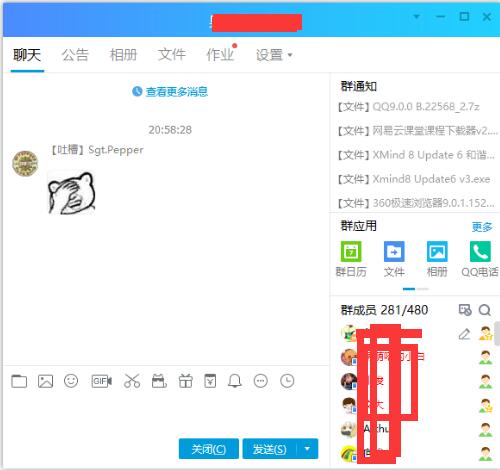
Task: Expand the 设置 settings dropdown
Action: click(274, 55)
